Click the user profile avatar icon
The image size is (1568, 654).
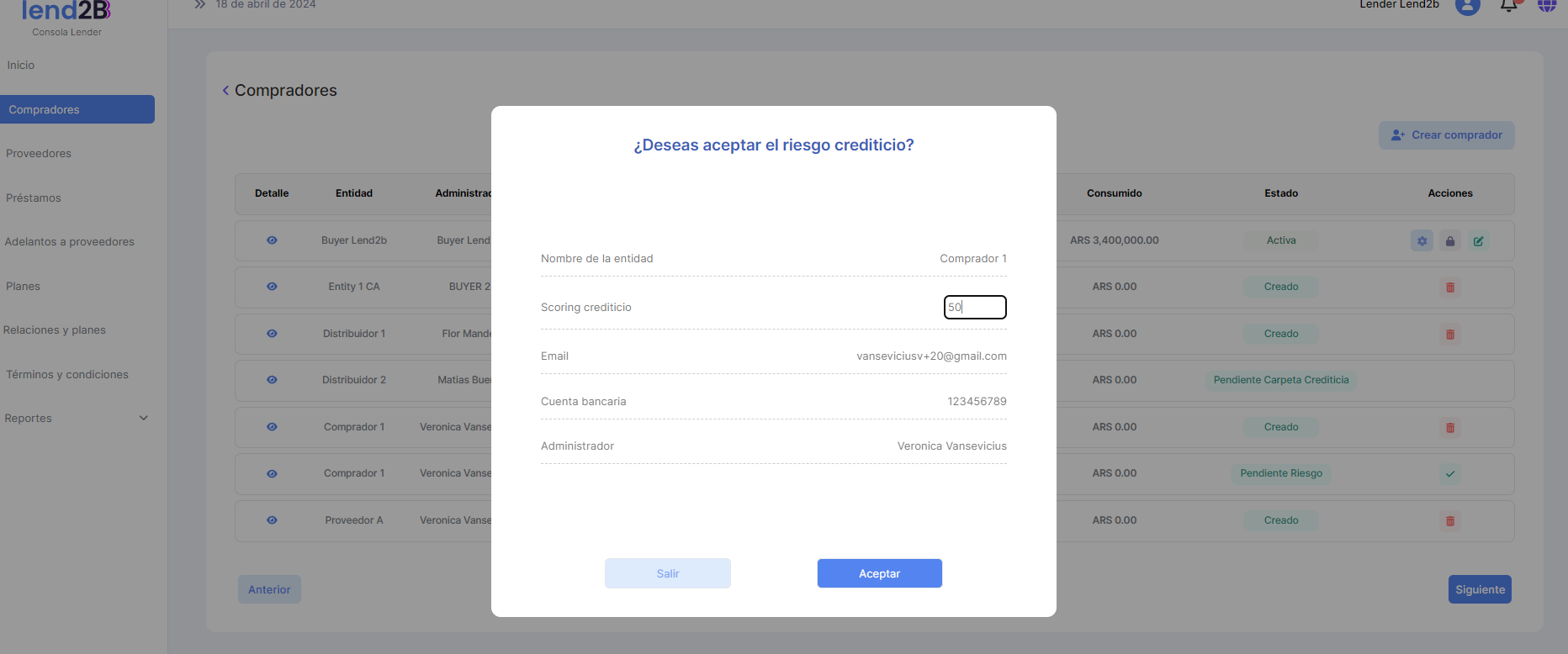(x=1468, y=6)
